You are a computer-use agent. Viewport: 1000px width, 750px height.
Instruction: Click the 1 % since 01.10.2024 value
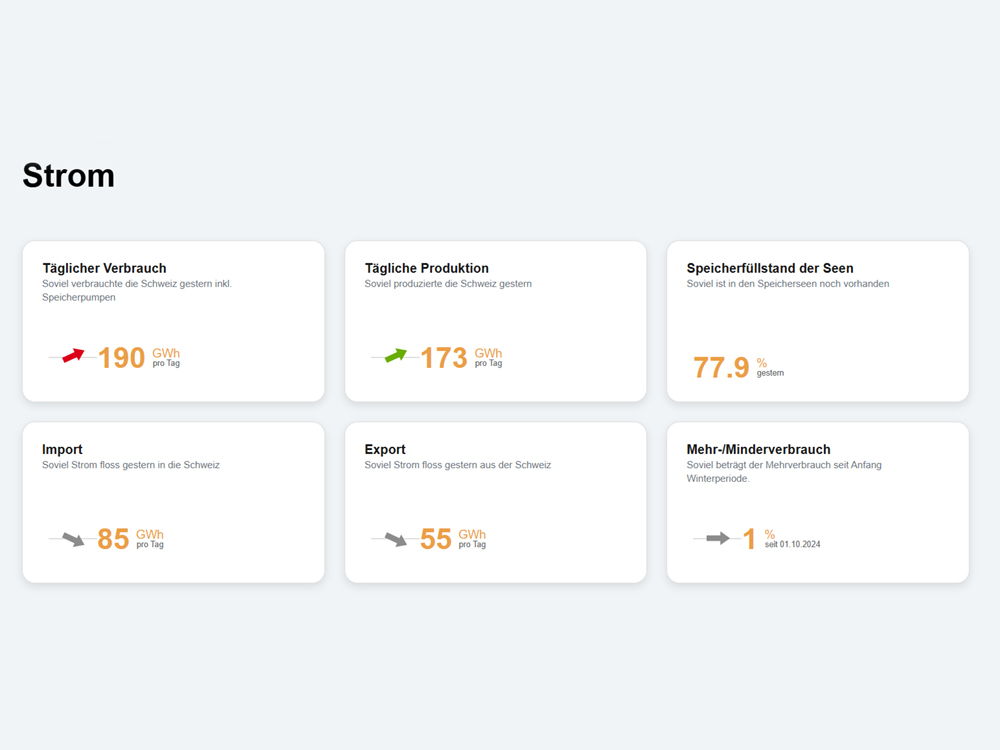[x=749, y=539]
